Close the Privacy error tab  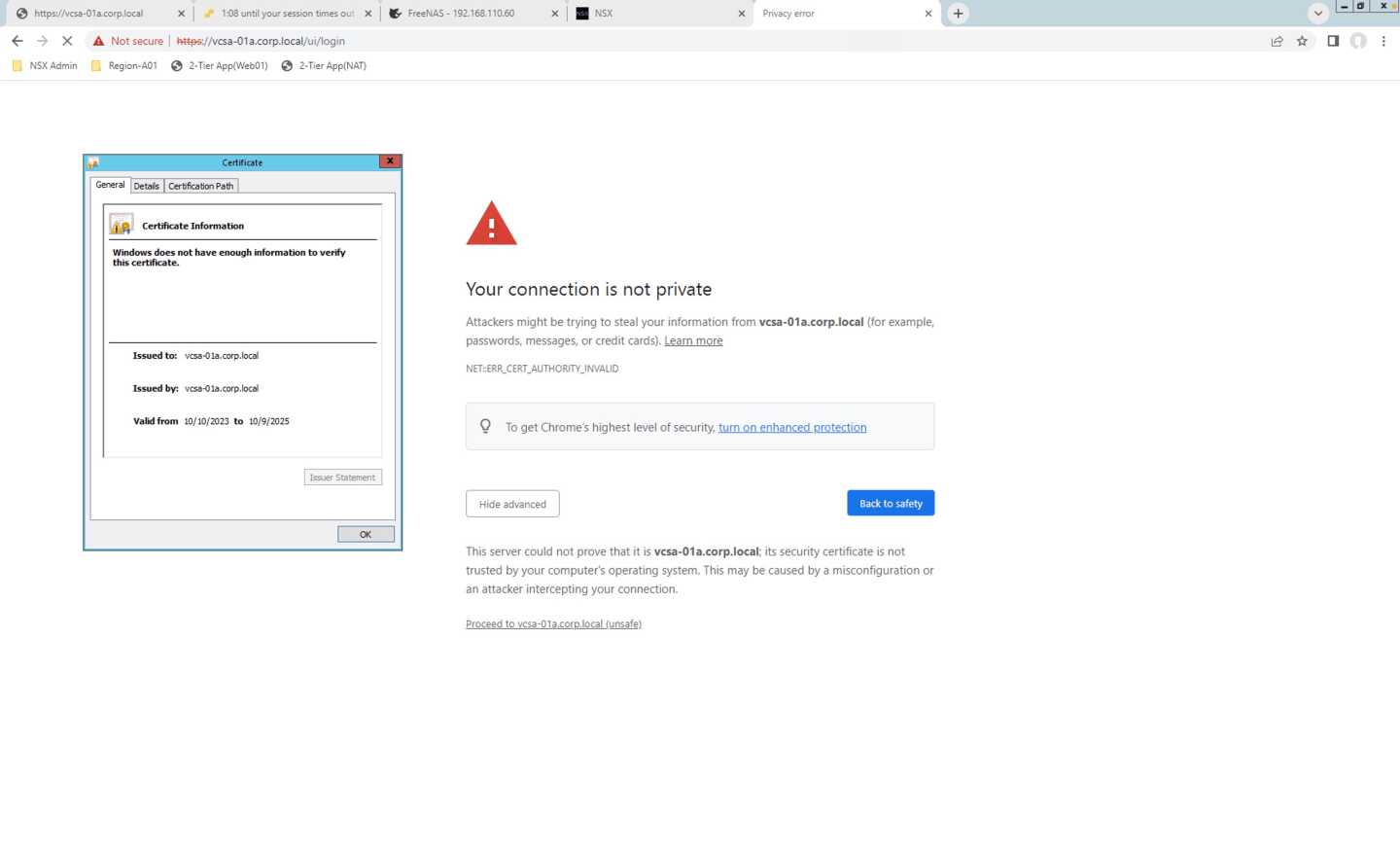point(928,14)
